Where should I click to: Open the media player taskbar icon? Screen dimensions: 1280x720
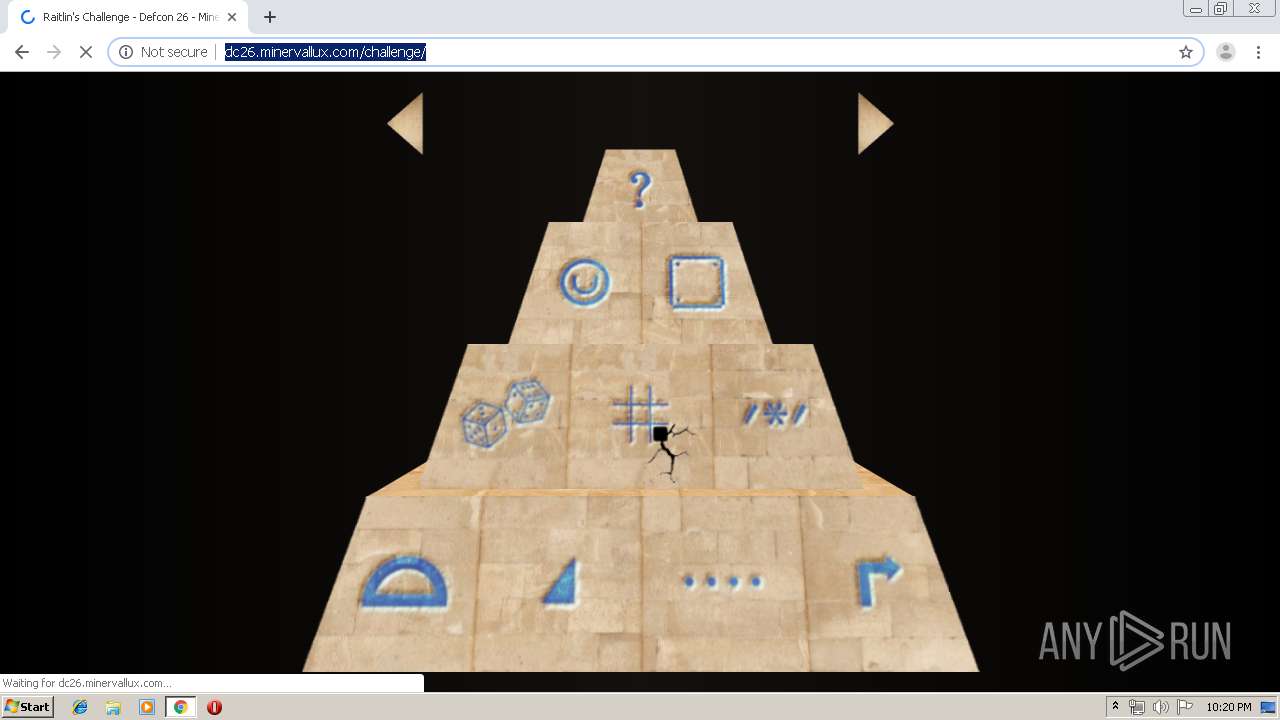point(147,707)
